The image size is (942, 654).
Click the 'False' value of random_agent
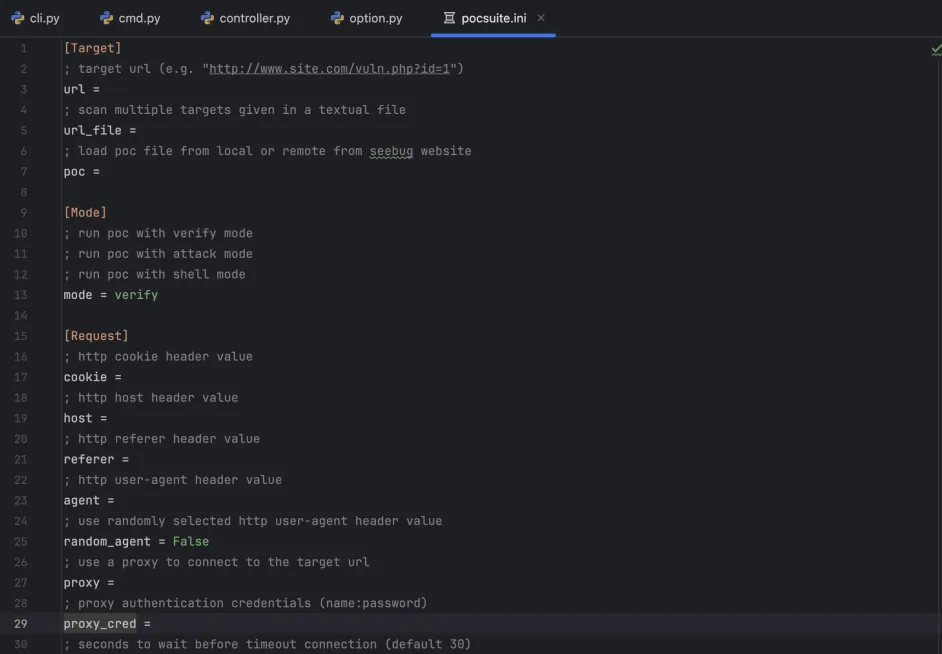[190, 541]
